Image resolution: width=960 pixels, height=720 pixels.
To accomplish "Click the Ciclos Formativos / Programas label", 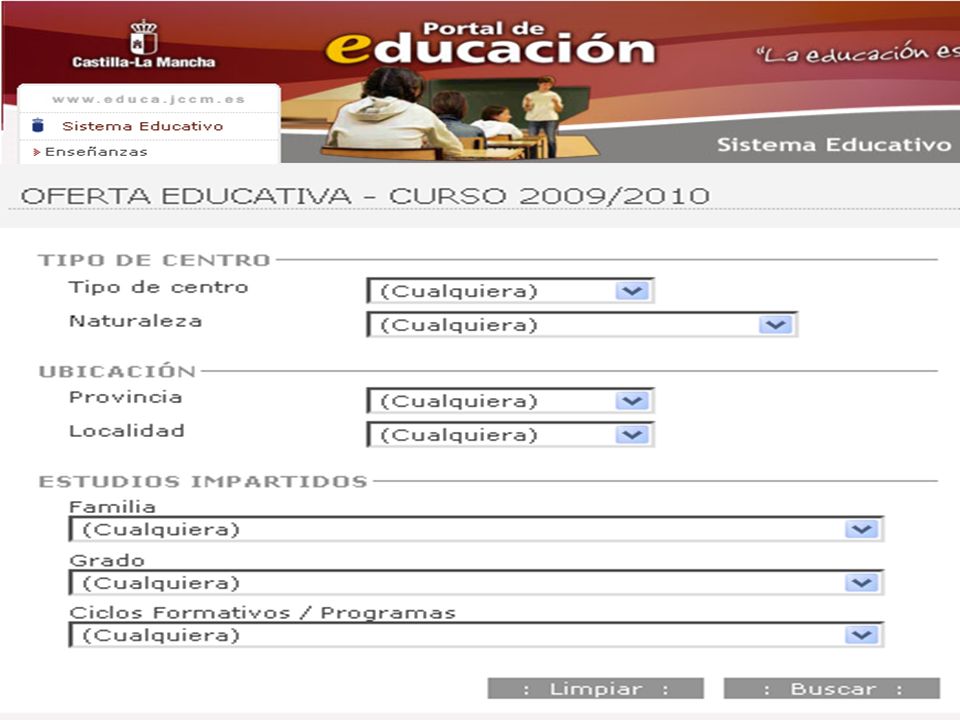I will [263, 613].
